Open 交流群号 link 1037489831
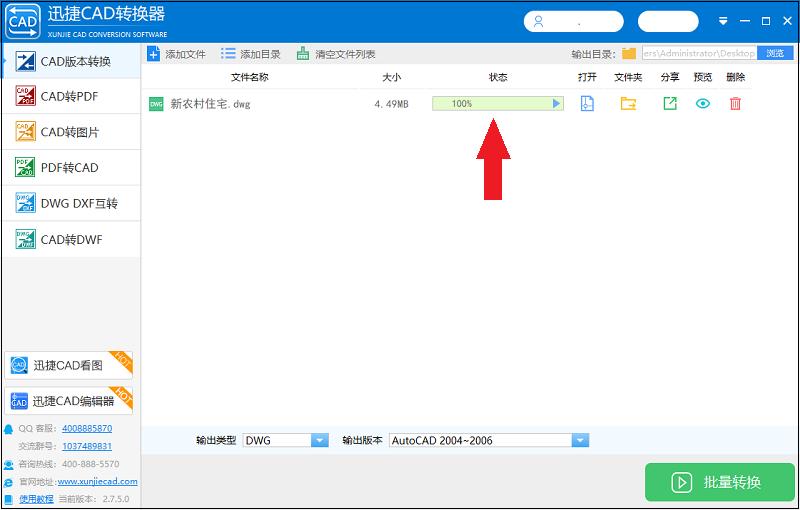This screenshot has width=800, height=510. [x=87, y=446]
